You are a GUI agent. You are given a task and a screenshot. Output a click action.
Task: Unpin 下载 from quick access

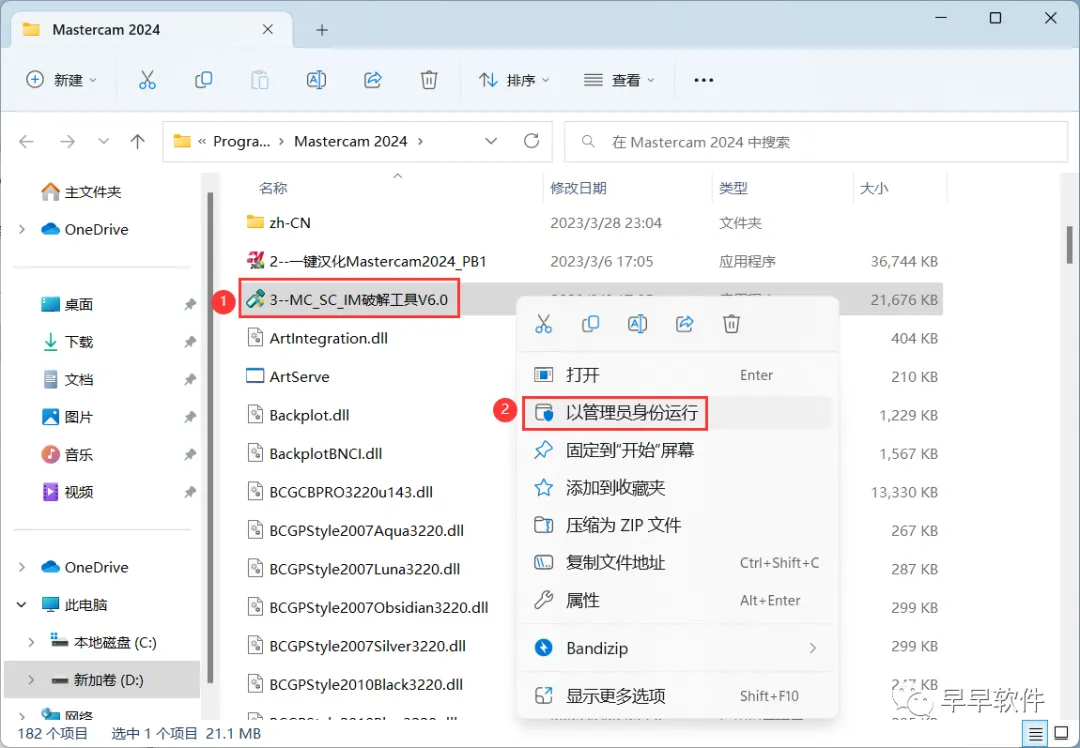coord(190,342)
